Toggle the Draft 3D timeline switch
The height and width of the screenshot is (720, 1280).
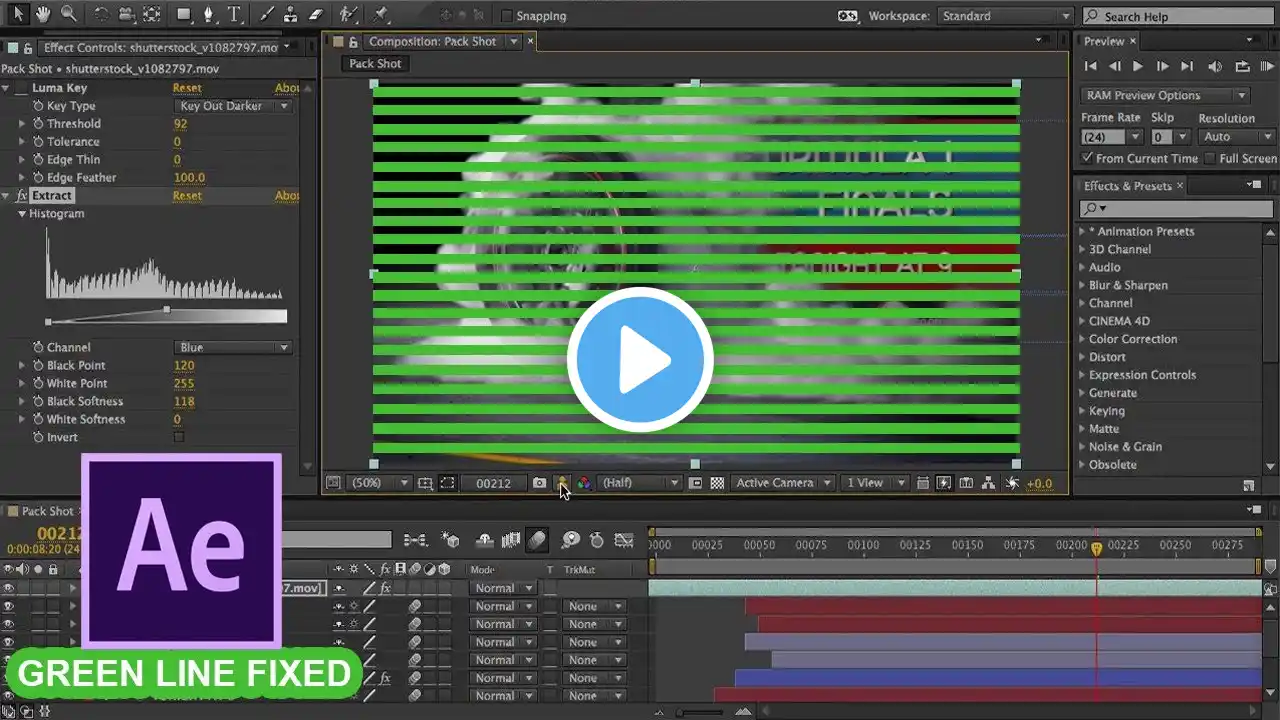pyautogui.click(x=449, y=540)
